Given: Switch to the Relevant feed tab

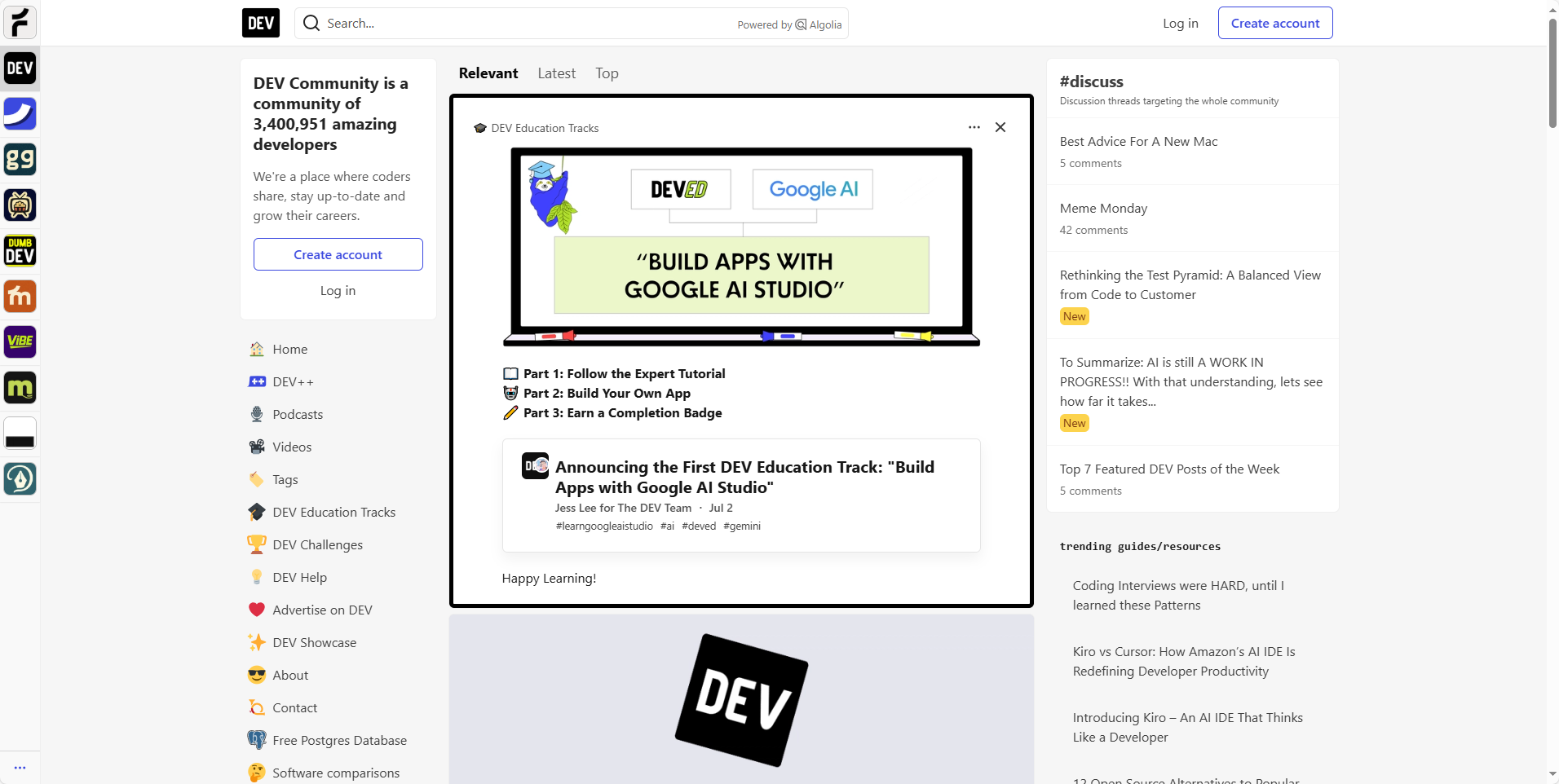Looking at the screenshot, I should [x=488, y=73].
